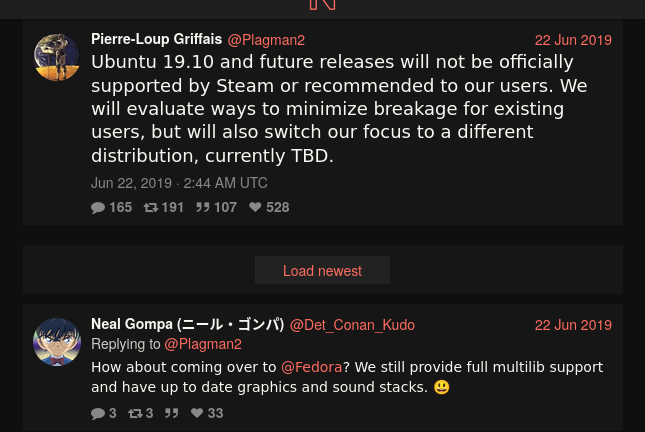The width and height of the screenshot is (645, 432).
Task: Follow the @Fedora mention link
Action: point(311,367)
